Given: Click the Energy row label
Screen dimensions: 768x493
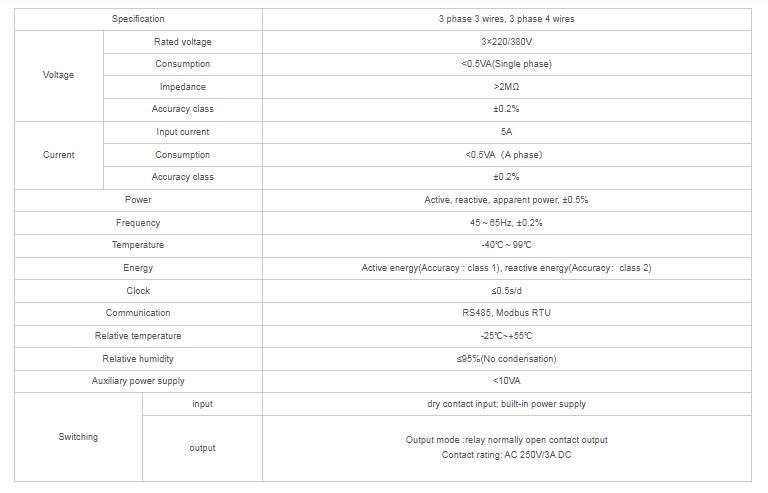Looking at the screenshot, I should pyautogui.click(x=138, y=268).
